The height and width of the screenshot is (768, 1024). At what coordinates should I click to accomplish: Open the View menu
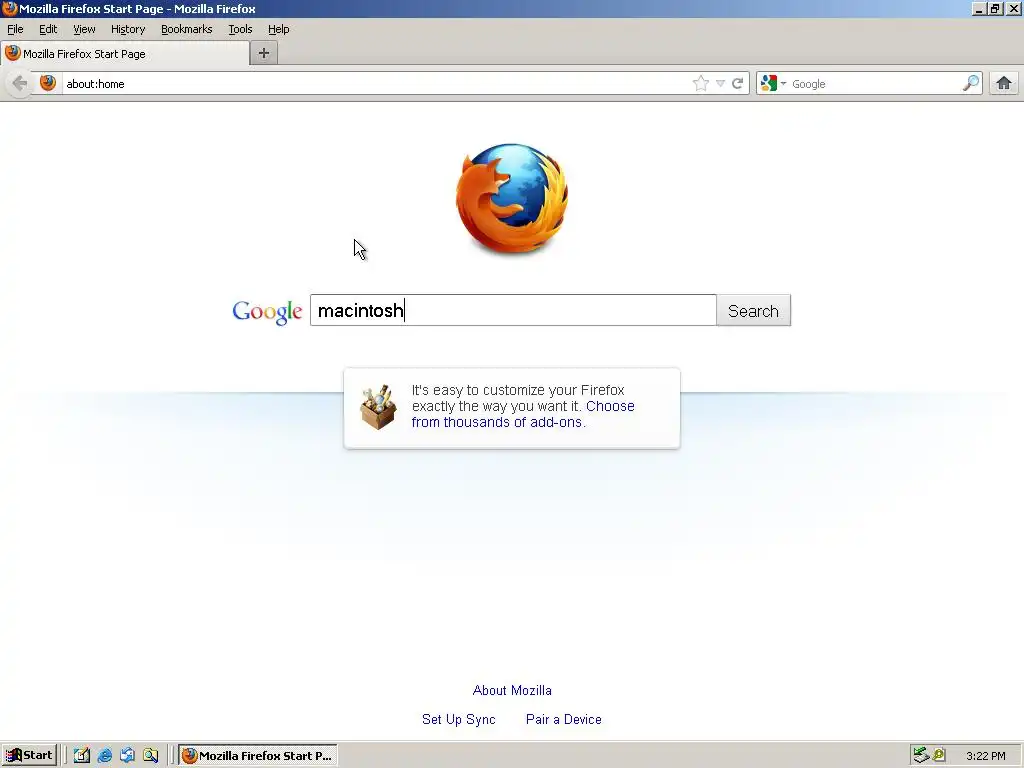coord(84,29)
